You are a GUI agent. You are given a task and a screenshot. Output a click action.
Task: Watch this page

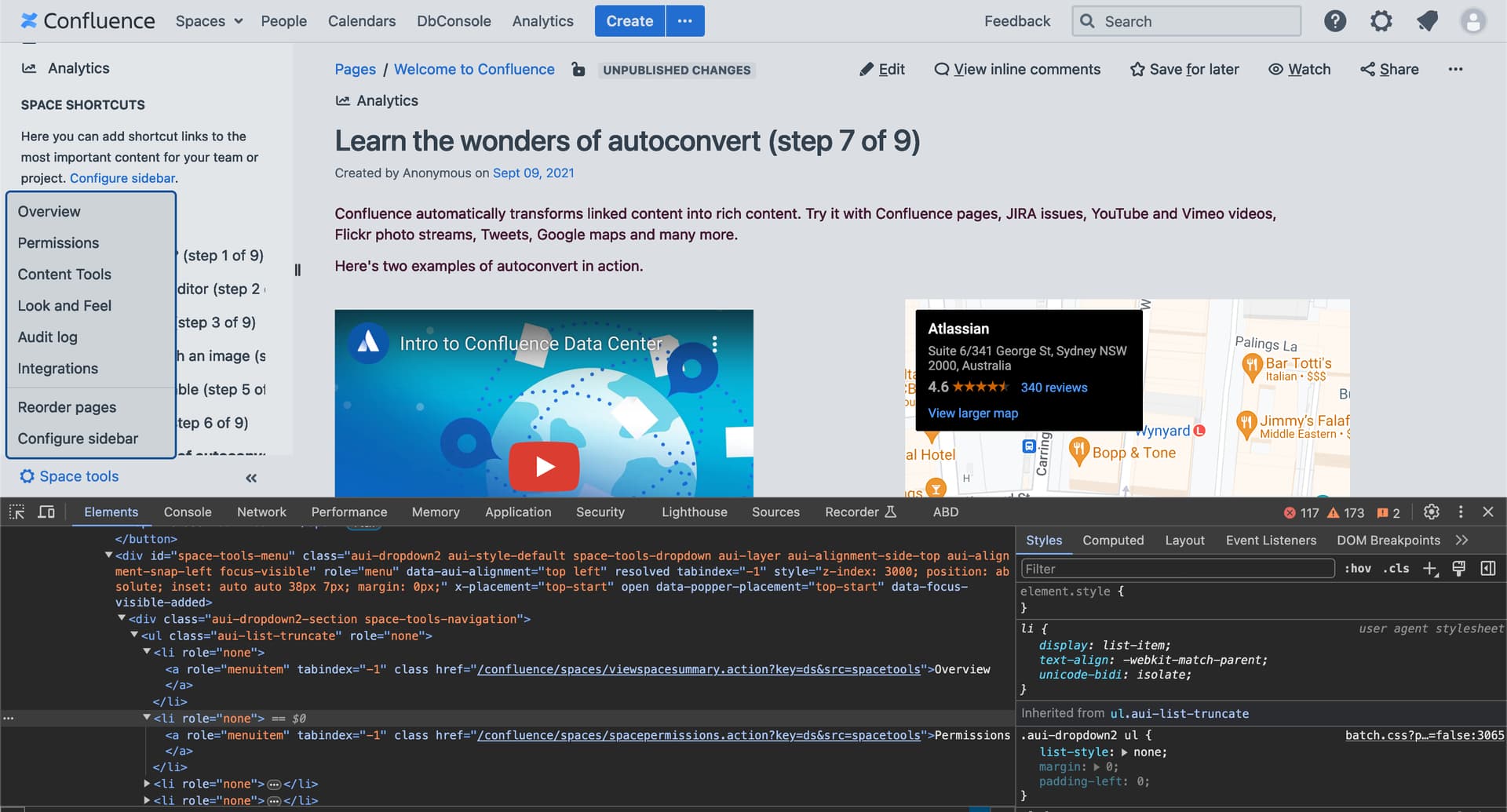[1300, 69]
